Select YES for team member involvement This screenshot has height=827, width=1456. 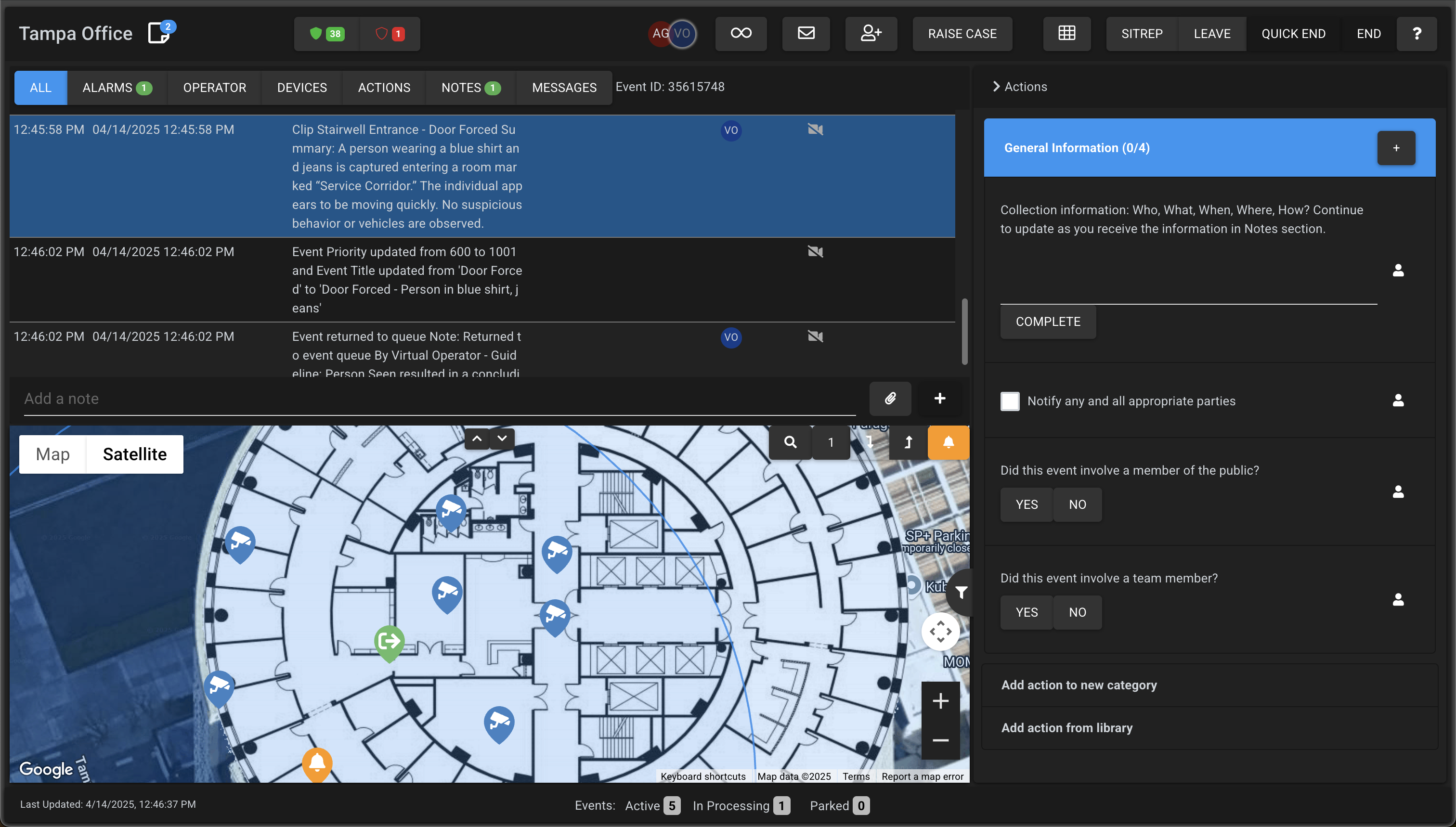1026,612
